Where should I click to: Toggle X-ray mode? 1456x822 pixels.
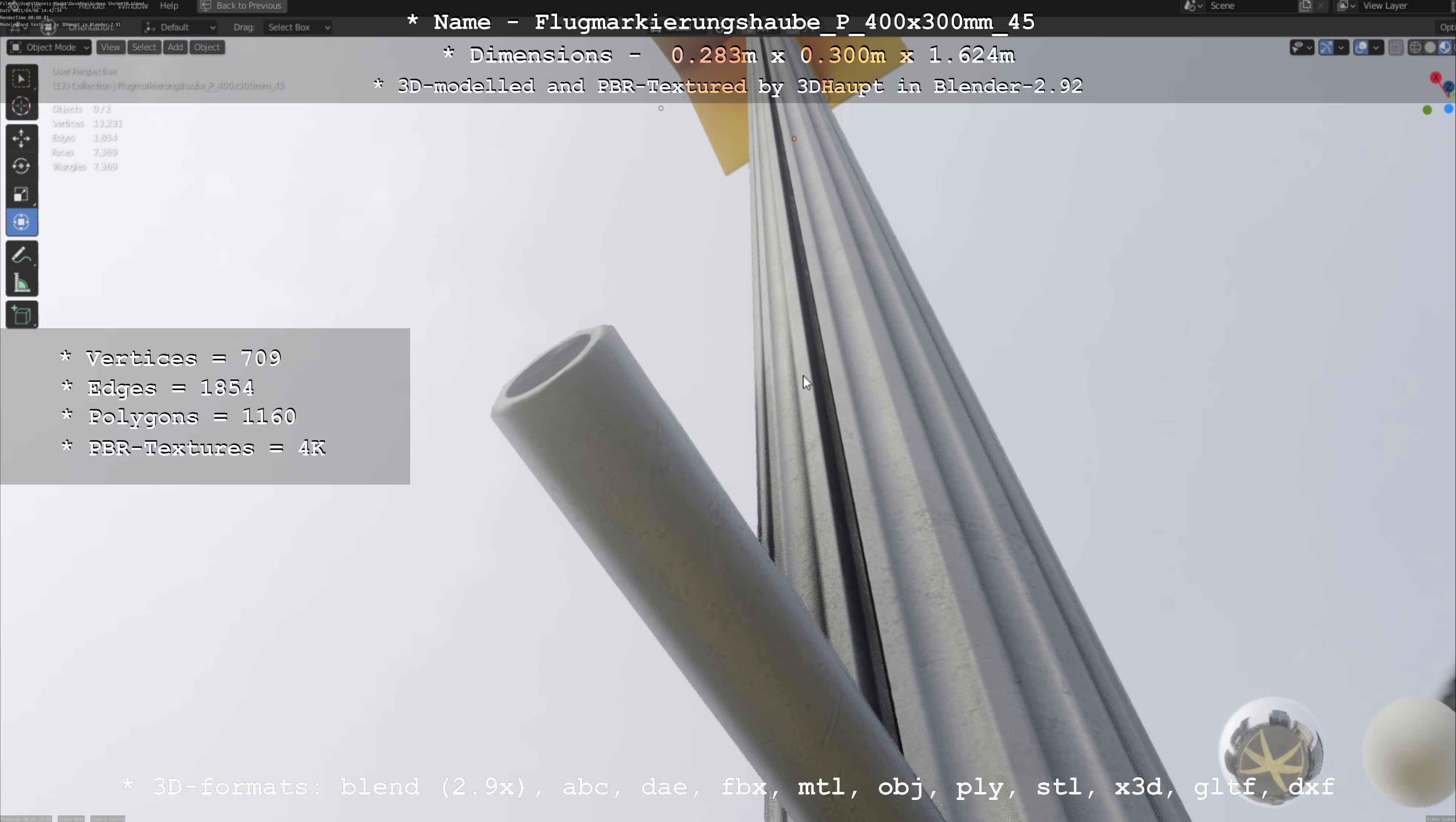1395,47
